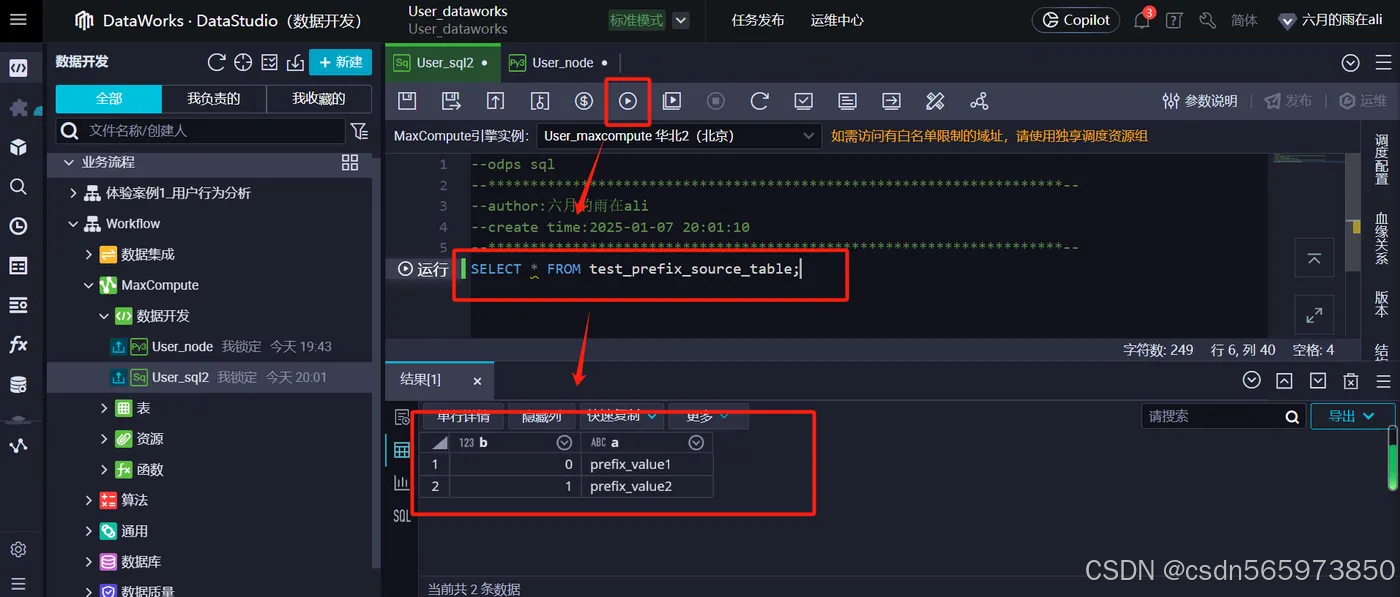Click the 新建 create button
Screen dimensions: 1400x597
340,62
